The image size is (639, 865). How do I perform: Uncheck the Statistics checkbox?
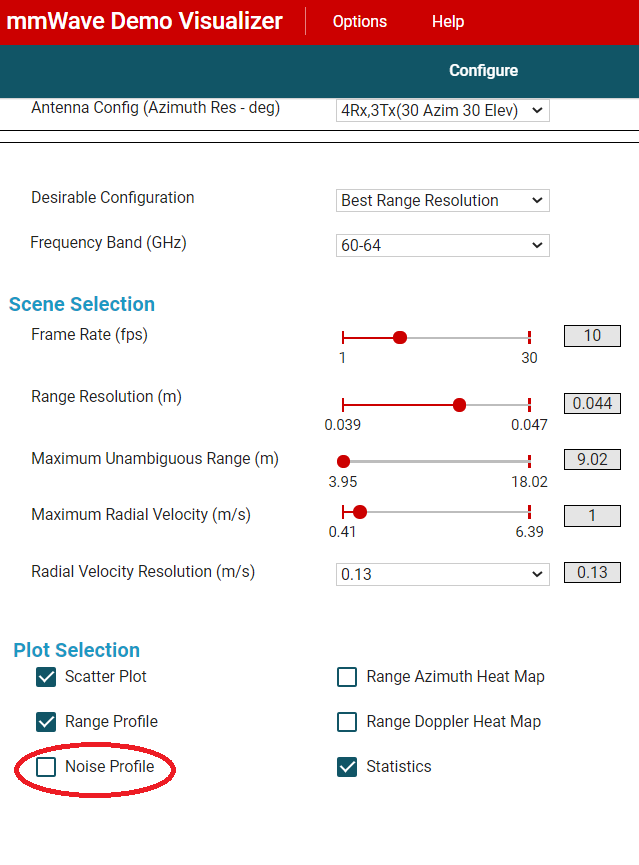[x=347, y=767]
